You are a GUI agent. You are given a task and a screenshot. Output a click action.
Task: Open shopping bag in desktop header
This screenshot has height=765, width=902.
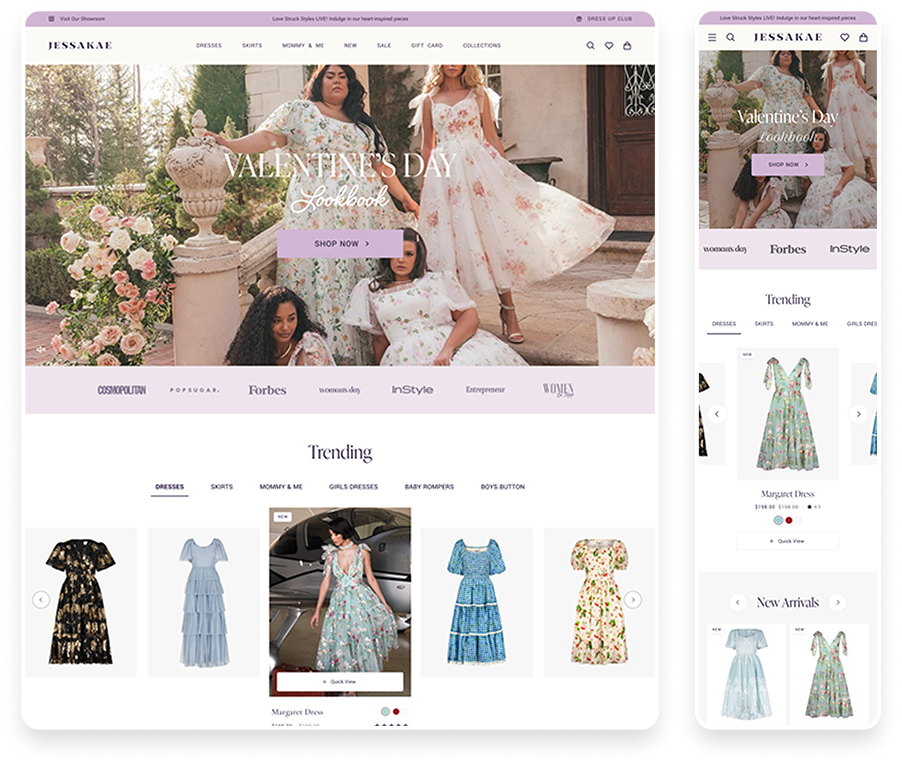(627, 46)
